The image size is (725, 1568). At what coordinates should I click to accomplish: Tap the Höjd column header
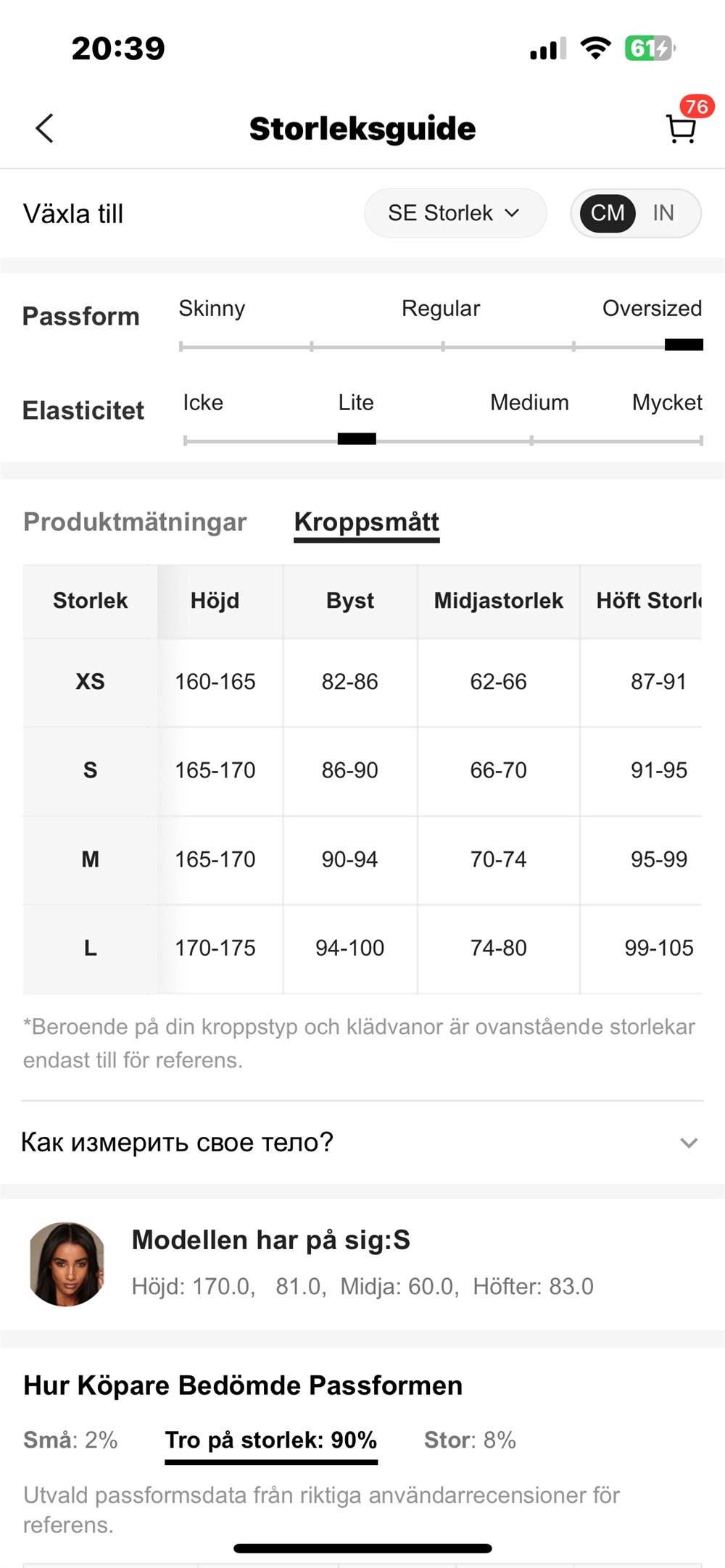215,601
